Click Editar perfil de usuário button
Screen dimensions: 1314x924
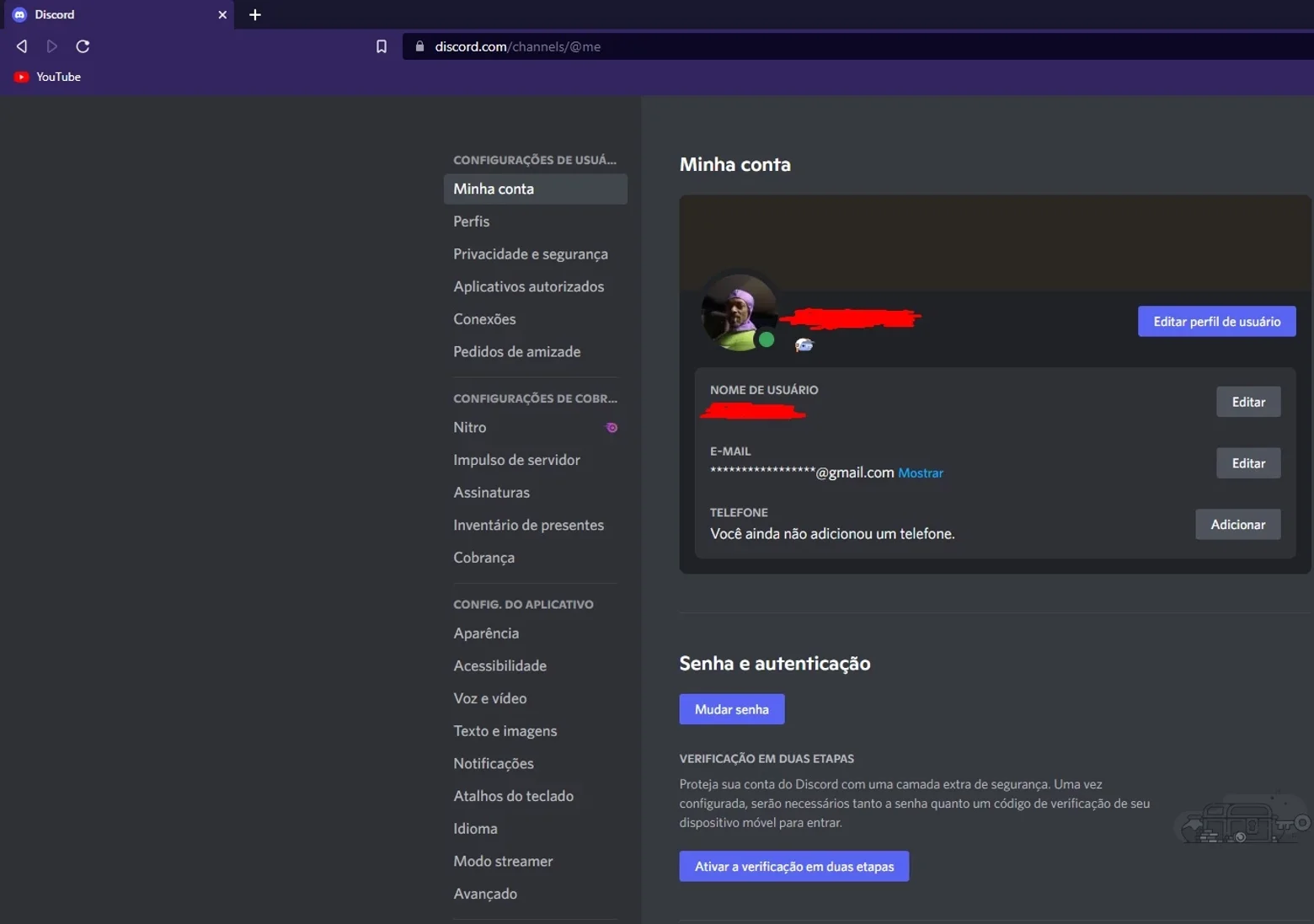[x=1216, y=321]
